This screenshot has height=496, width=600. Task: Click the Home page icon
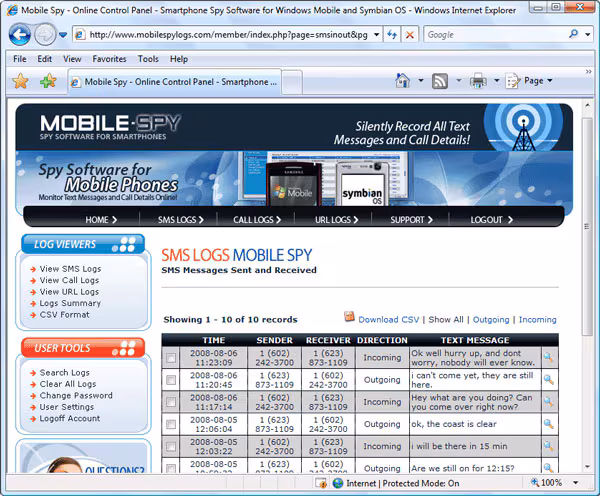coord(403,81)
